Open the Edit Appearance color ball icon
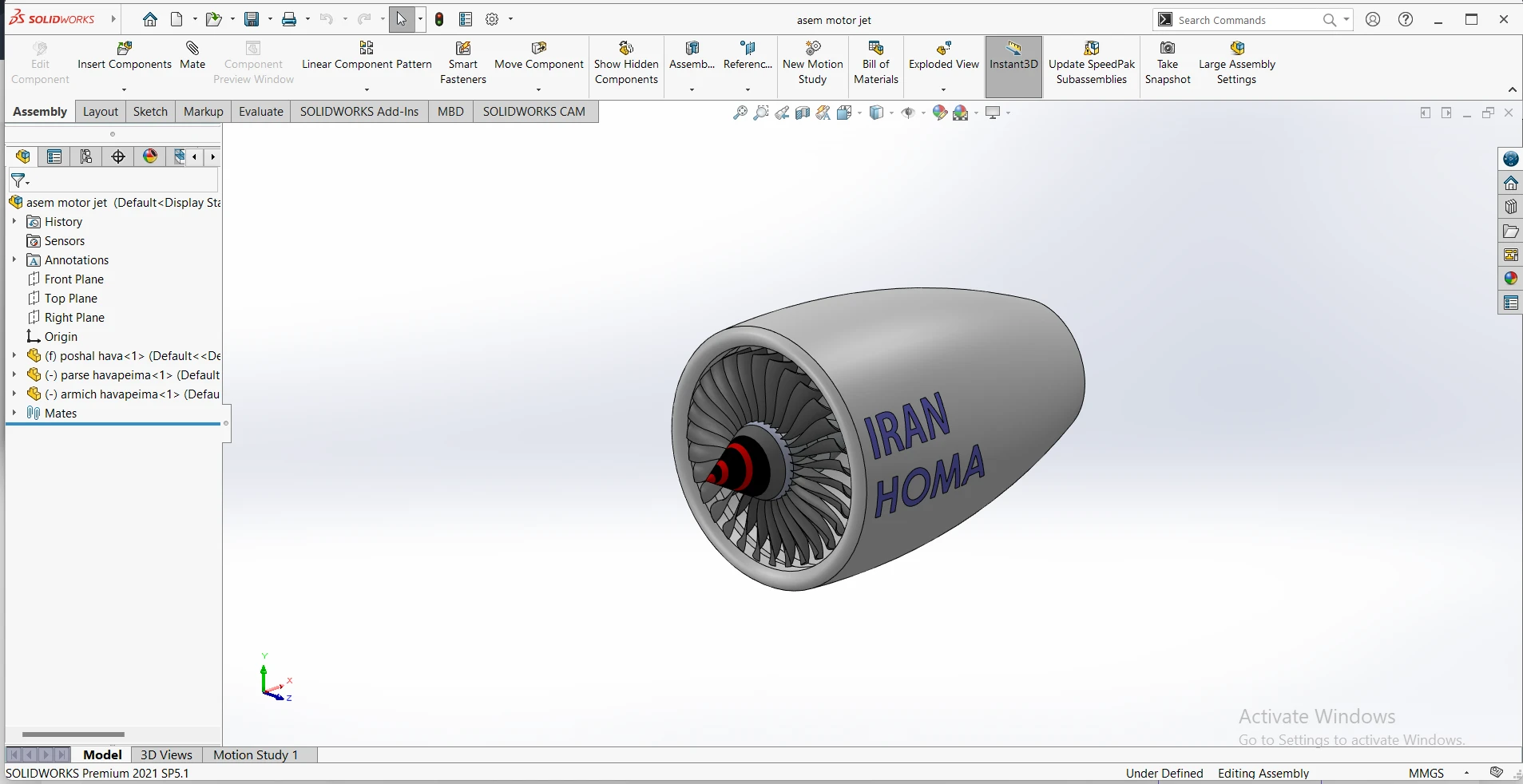Screen dimensions: 1523x784 [x=940, y=113]
